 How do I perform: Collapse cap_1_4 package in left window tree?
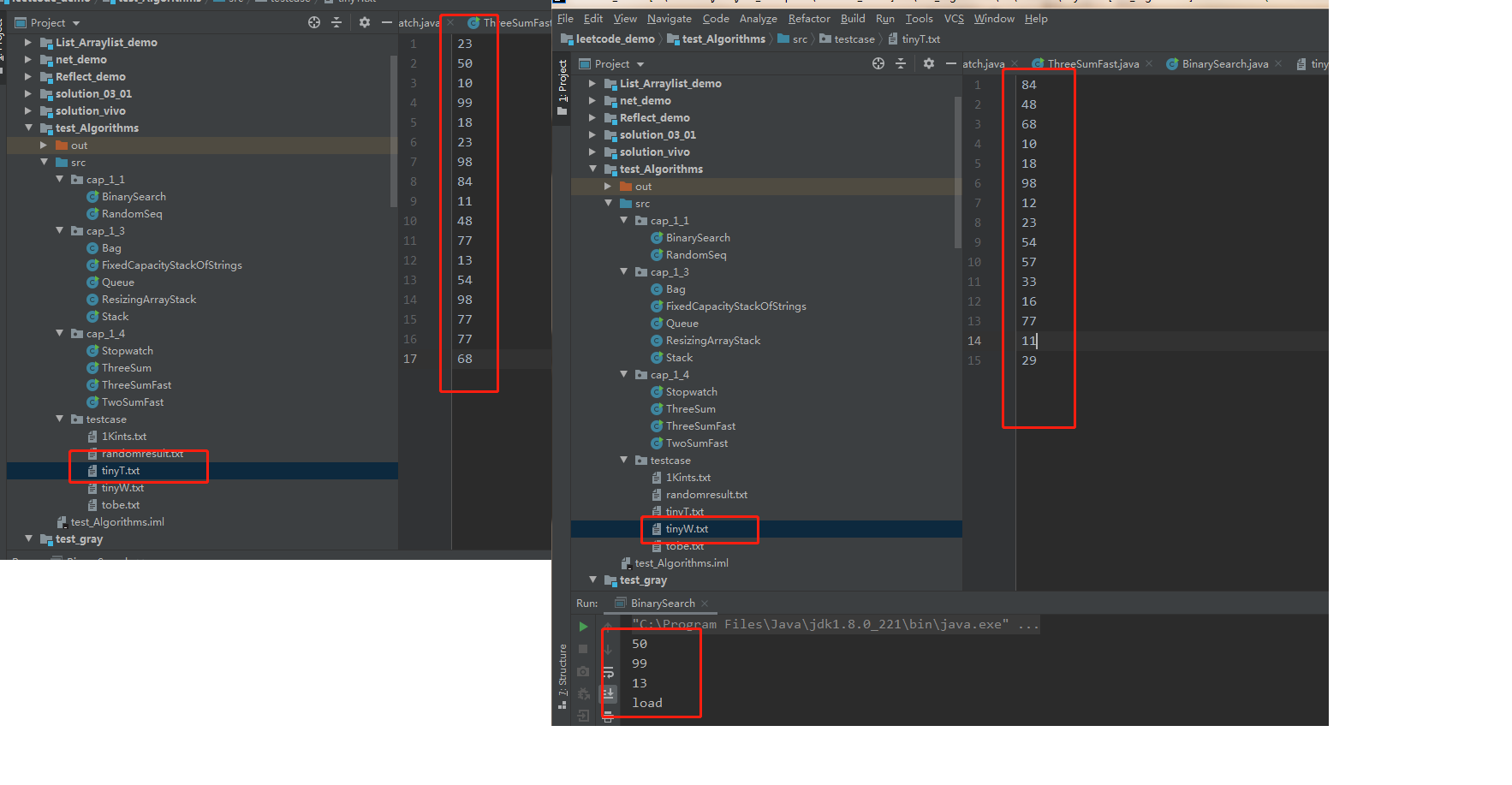[x=59, y=333]
